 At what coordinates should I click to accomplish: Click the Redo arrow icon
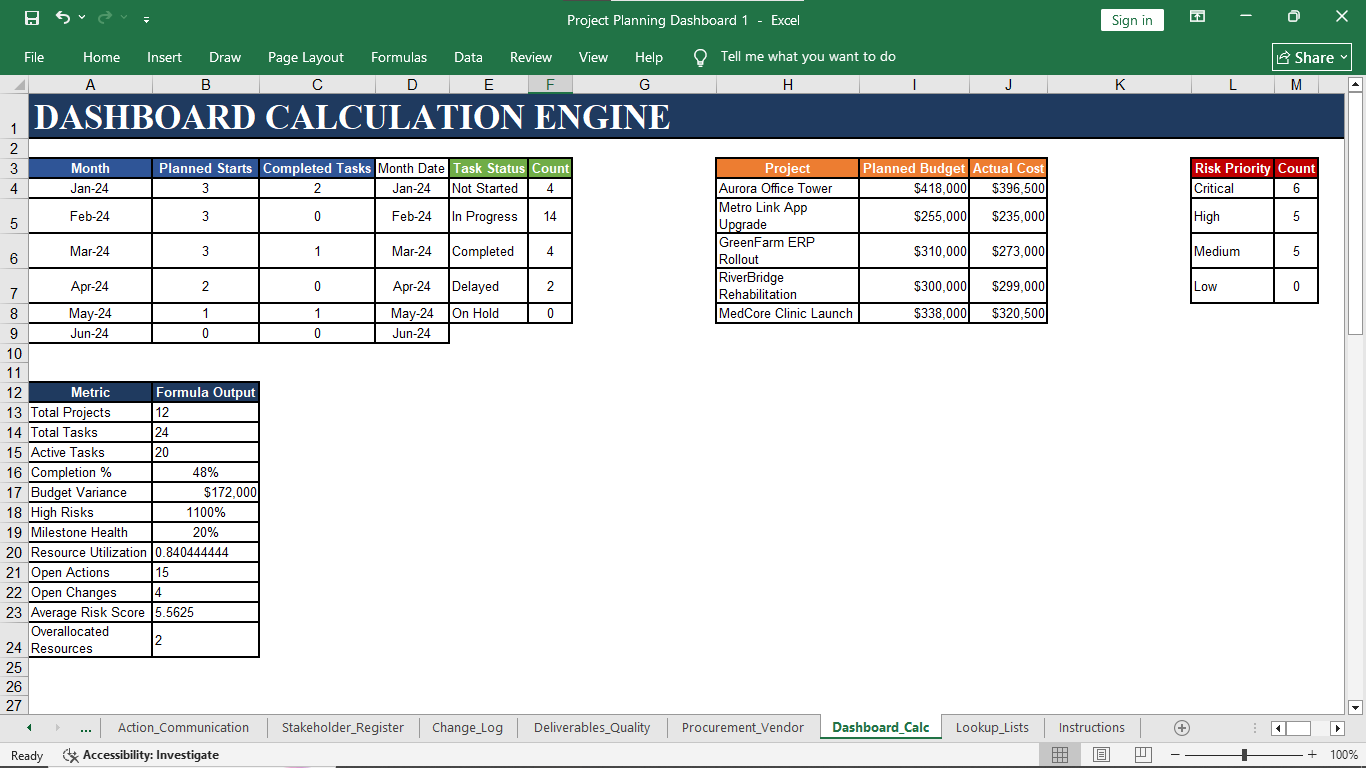pyautogui.click(x=104, y=18)
